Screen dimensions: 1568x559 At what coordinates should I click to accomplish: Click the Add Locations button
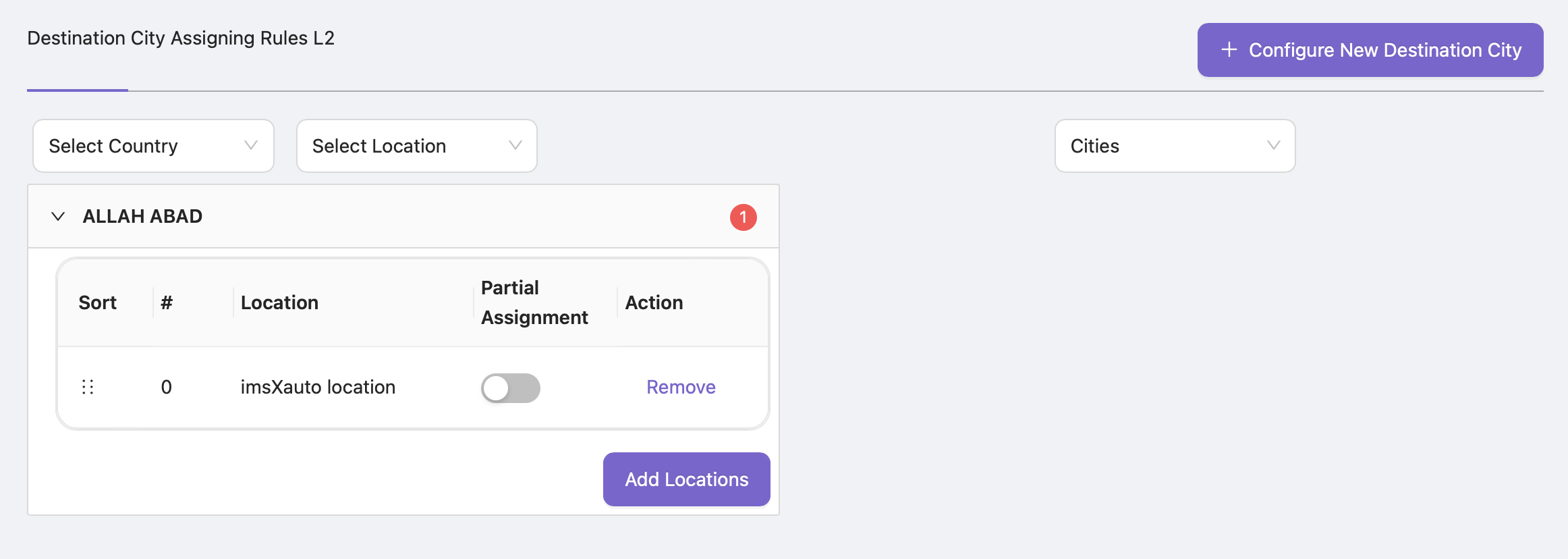pyautogui.click(x=686, y=479)
